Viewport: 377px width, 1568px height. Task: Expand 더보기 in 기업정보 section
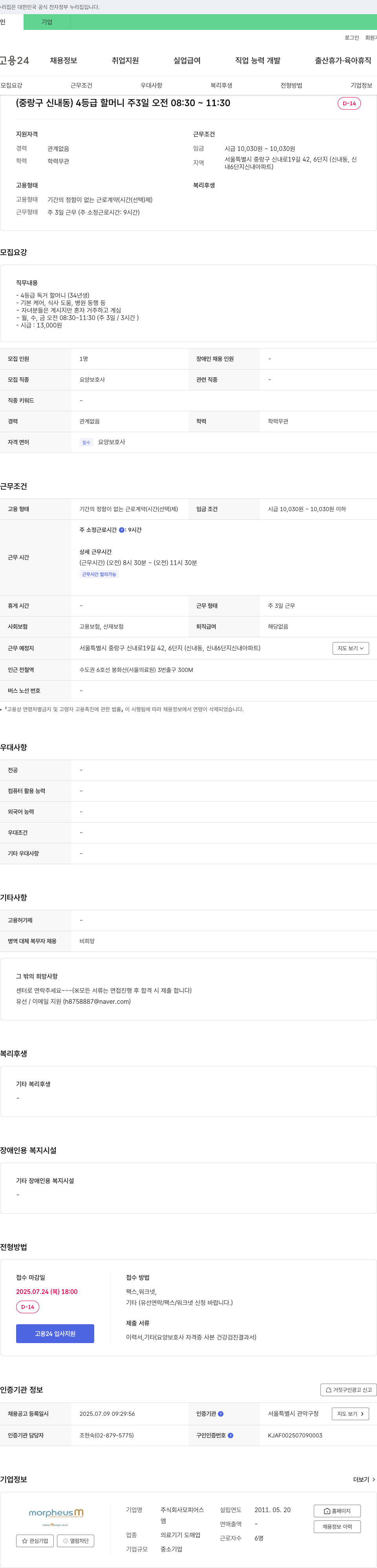364,1480
